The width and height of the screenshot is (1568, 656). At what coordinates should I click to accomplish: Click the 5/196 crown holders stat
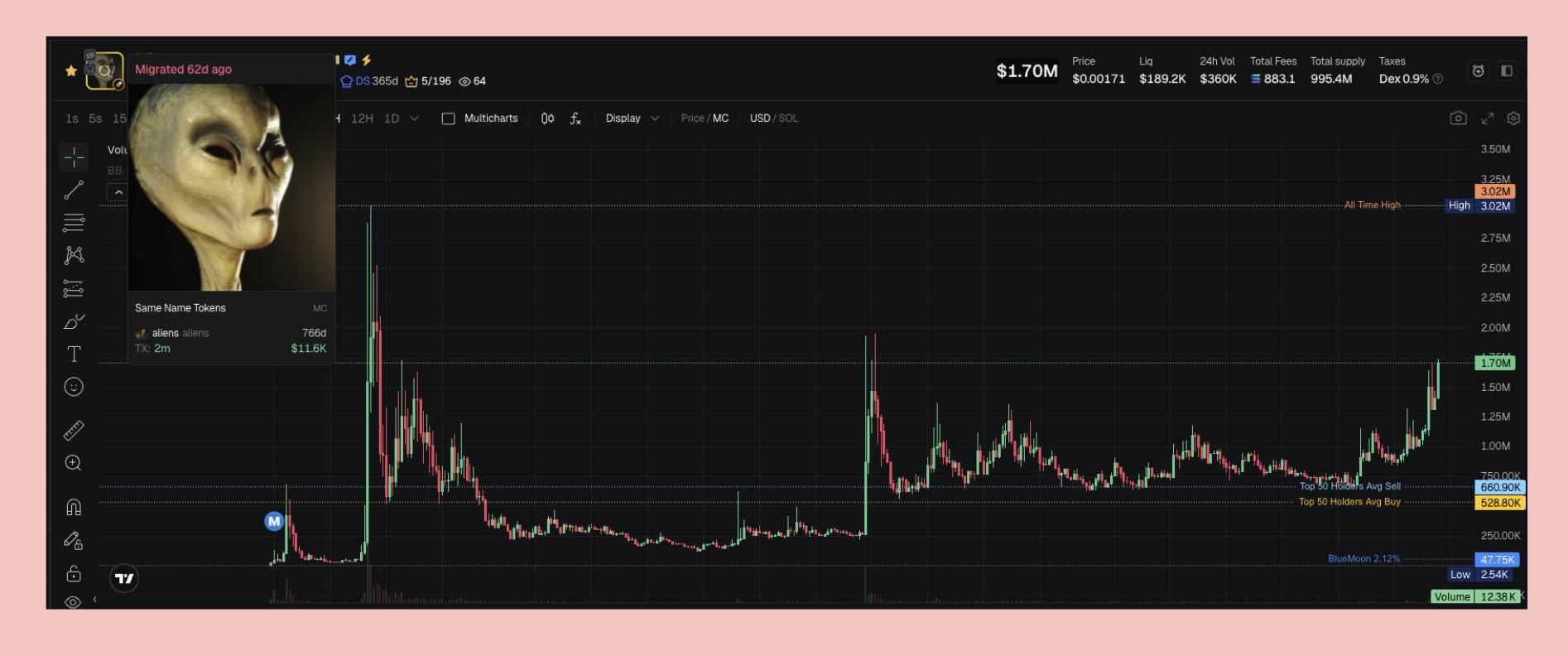[428, 81]
